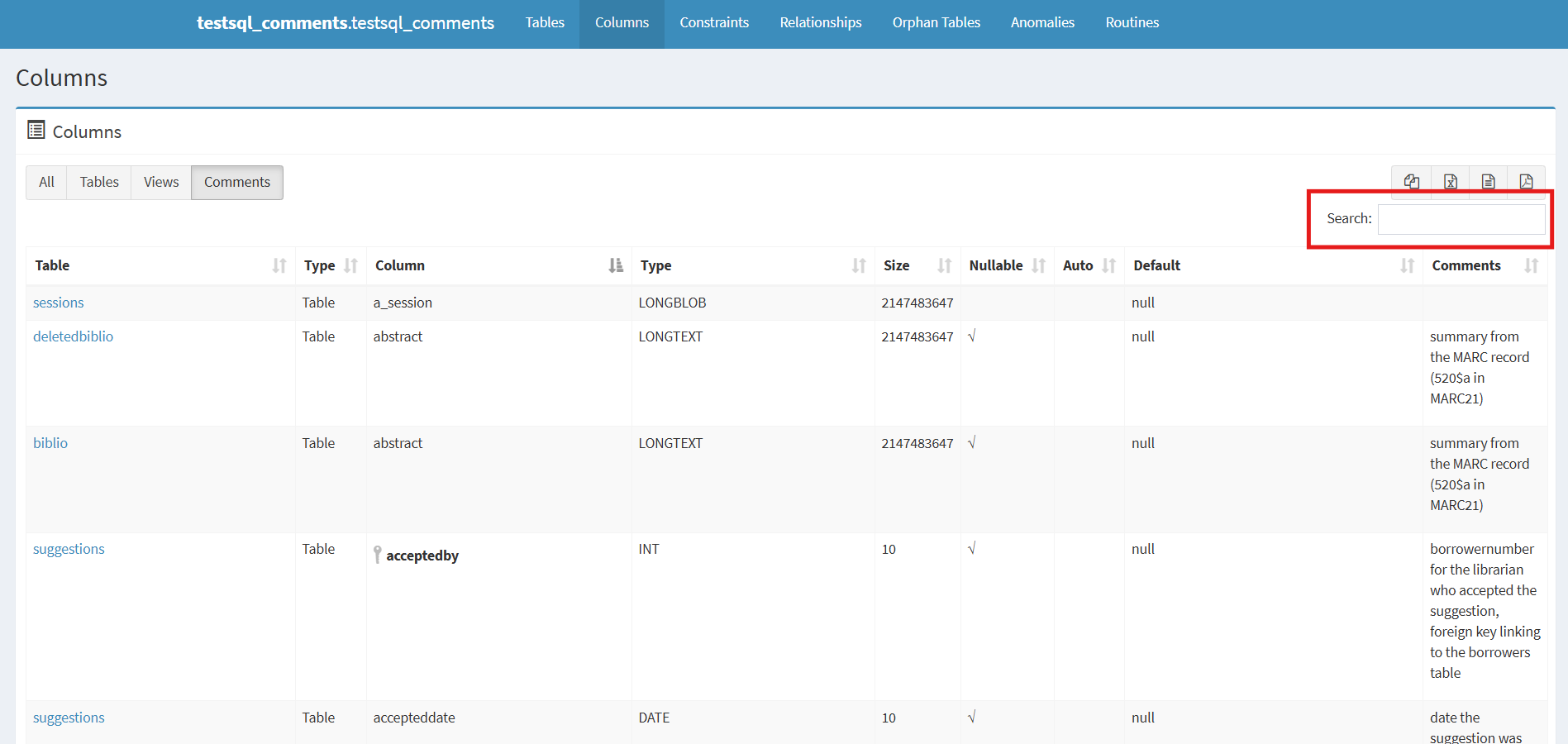Click the accepteddate column name

[414, 718]
